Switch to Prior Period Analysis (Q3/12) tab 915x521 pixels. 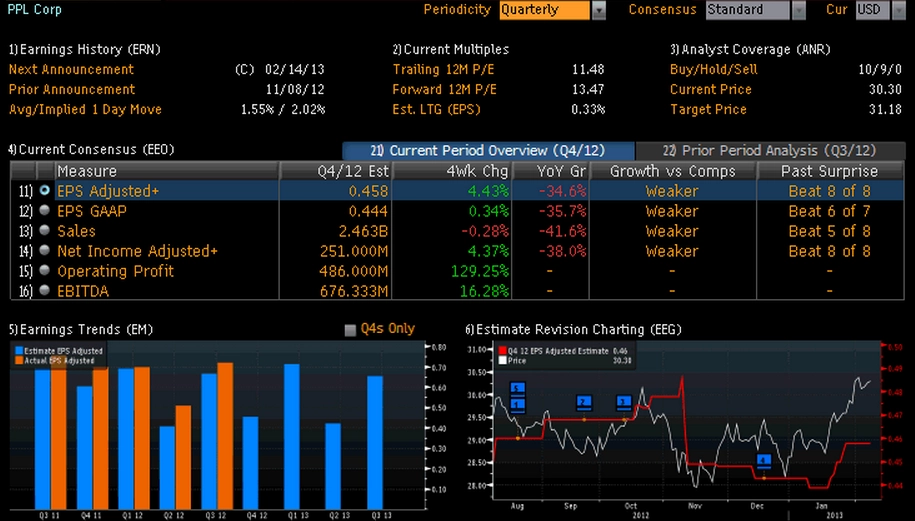(769, 150)
